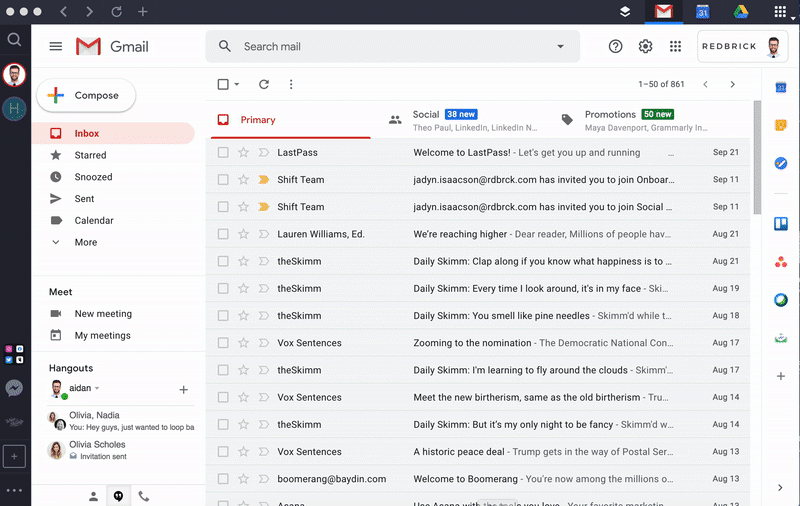Click the Compose button
The image size is (800, 506).
pos(86,96)
